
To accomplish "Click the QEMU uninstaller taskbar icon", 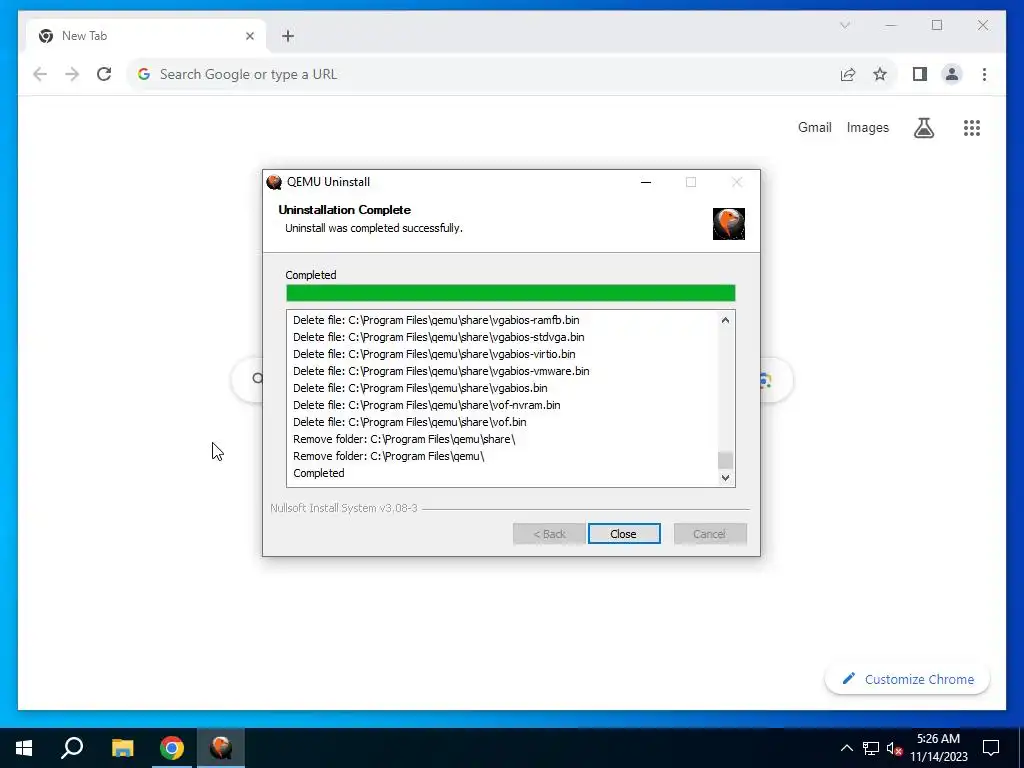I will click(x=221, y=748).
